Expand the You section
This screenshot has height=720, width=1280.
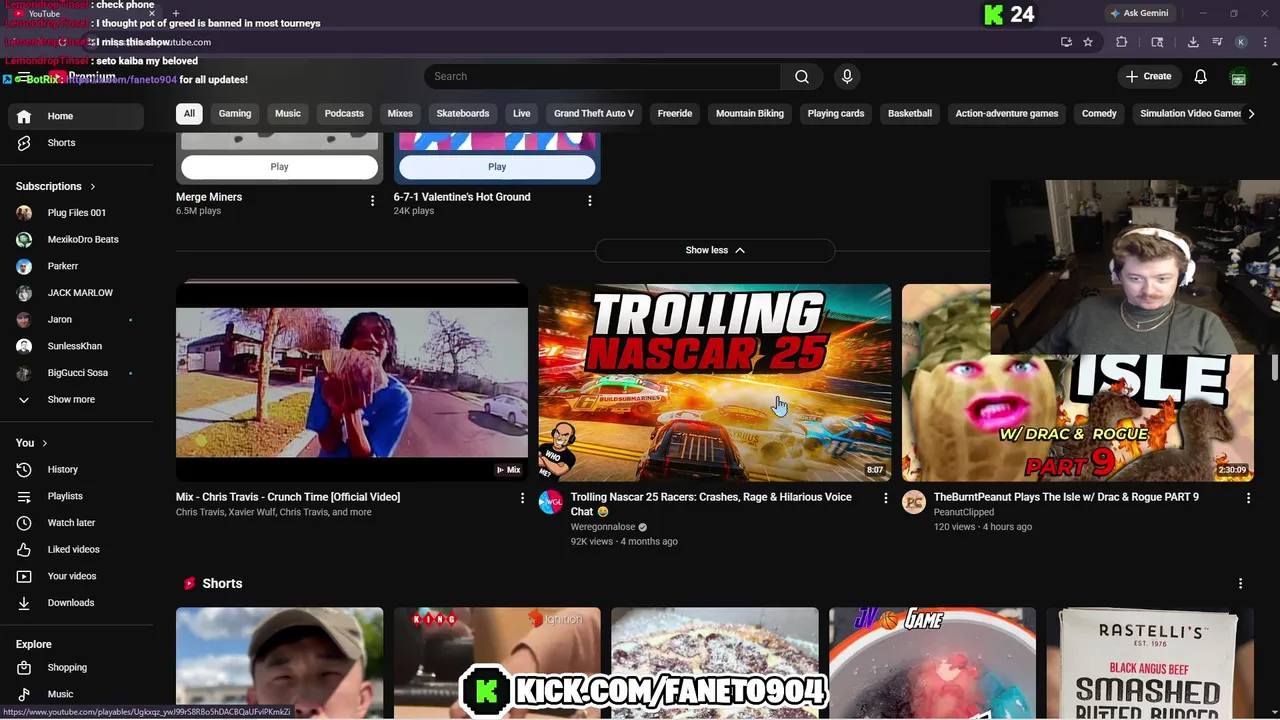(x=32, y=443)
